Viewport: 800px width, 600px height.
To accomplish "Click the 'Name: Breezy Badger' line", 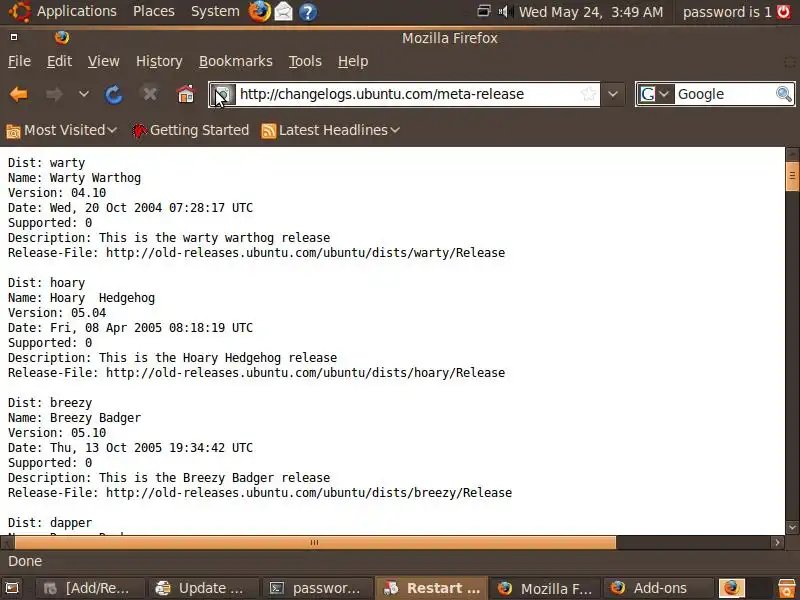I will (x=74, y=418).
